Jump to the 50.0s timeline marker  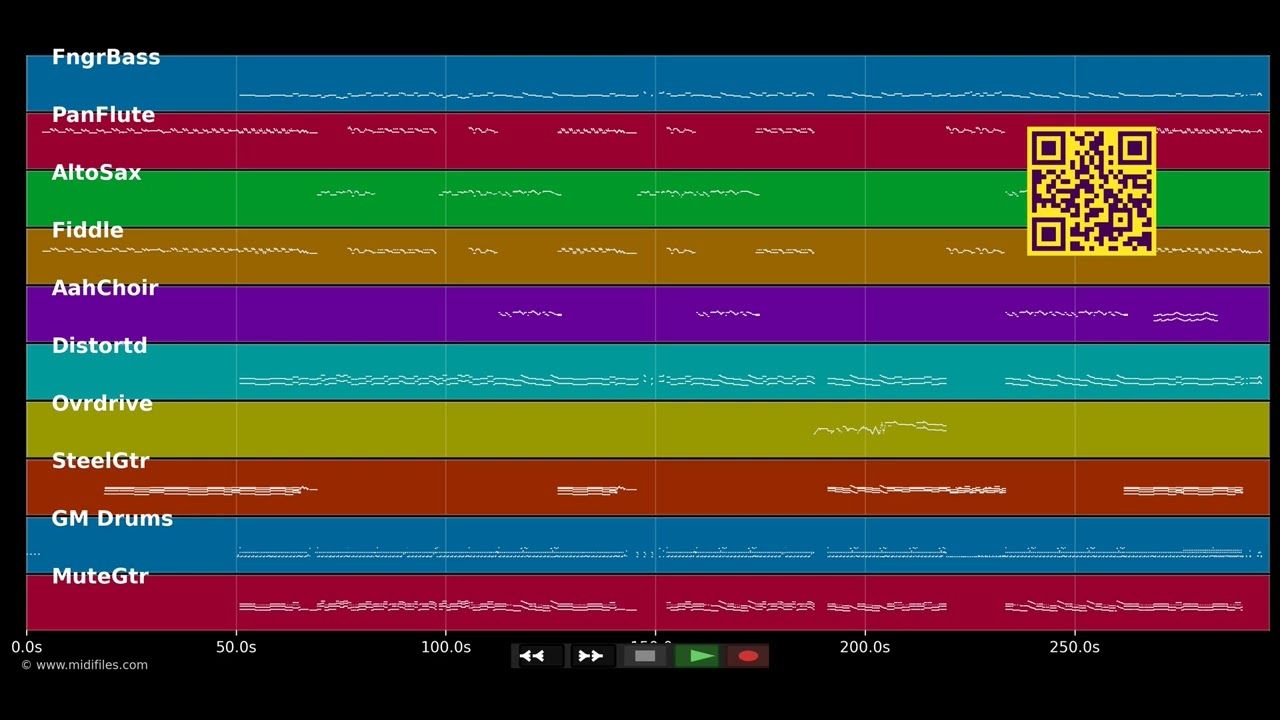pyautogui.click(x=236, y=647)
